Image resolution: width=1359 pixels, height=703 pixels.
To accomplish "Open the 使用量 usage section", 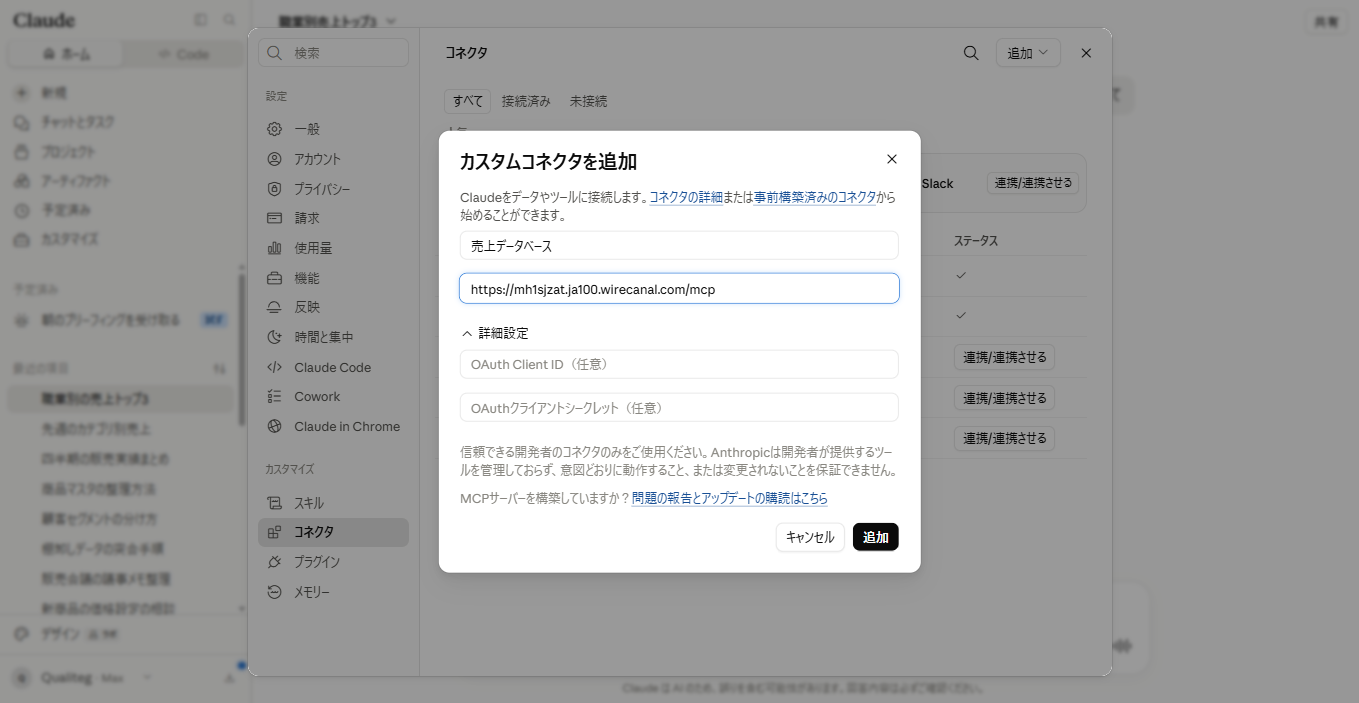I will 333,248.
